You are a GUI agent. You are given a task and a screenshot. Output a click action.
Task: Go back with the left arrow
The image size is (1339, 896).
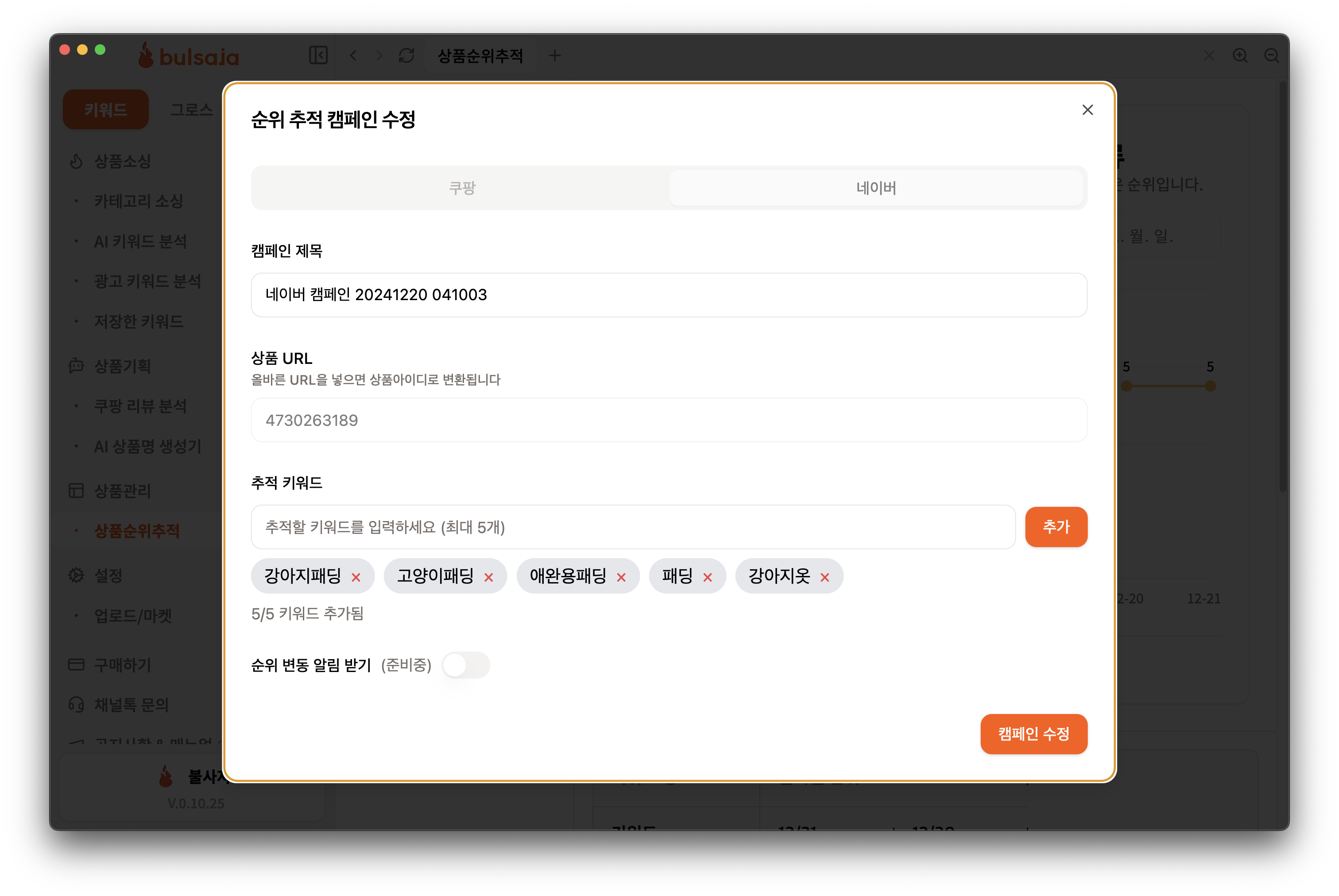[353, 55]
